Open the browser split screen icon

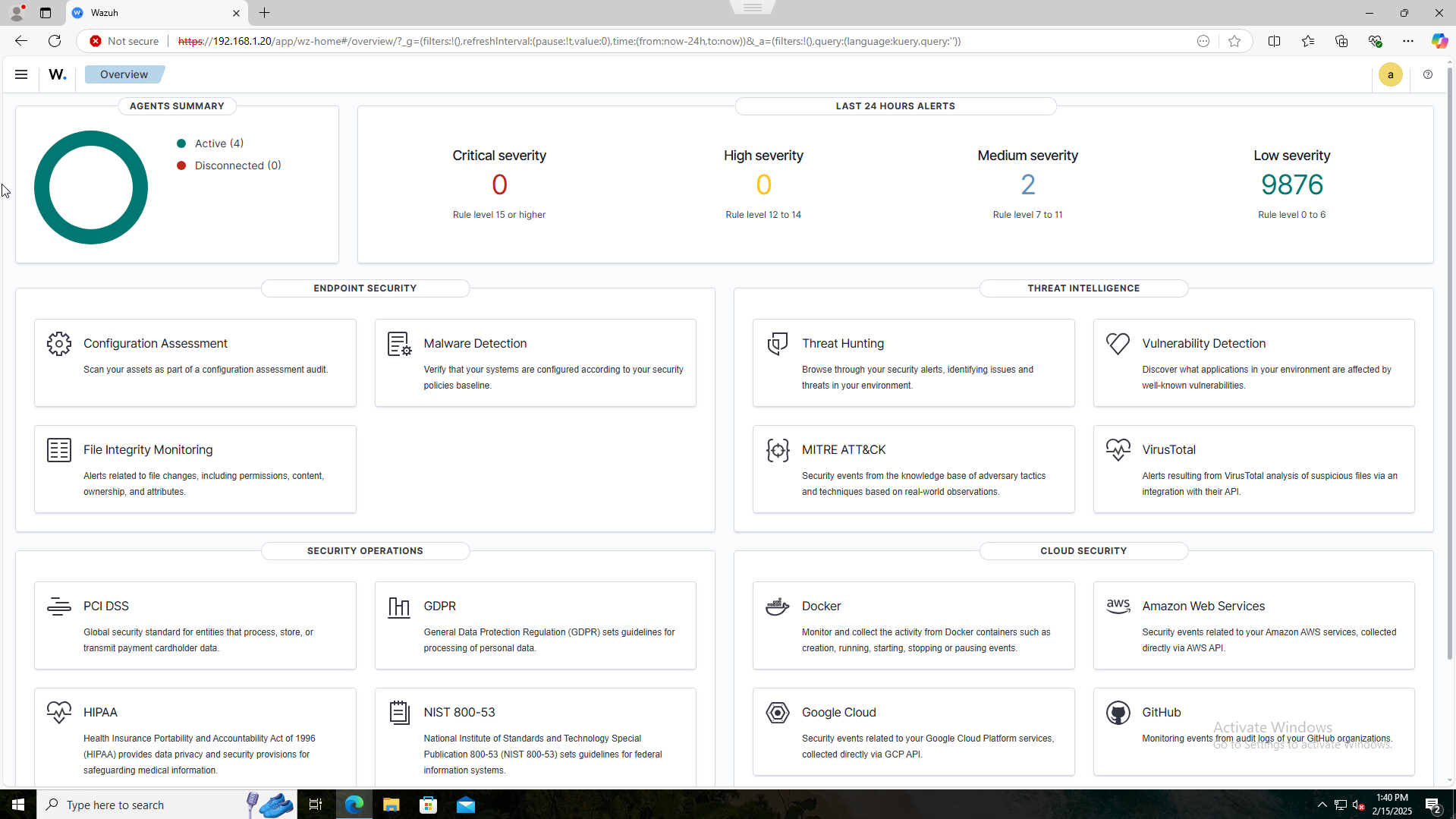tap(1274, 41)
